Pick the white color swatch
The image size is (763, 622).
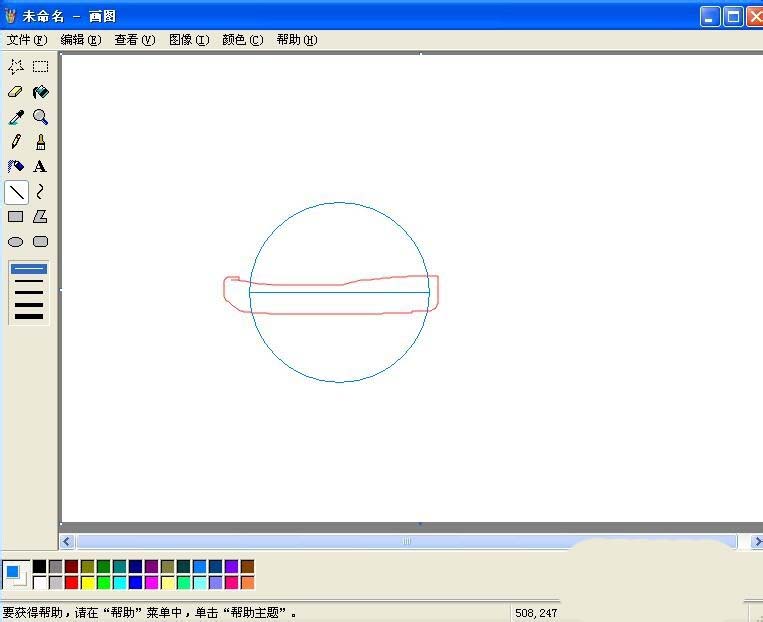tap(39, 583)
